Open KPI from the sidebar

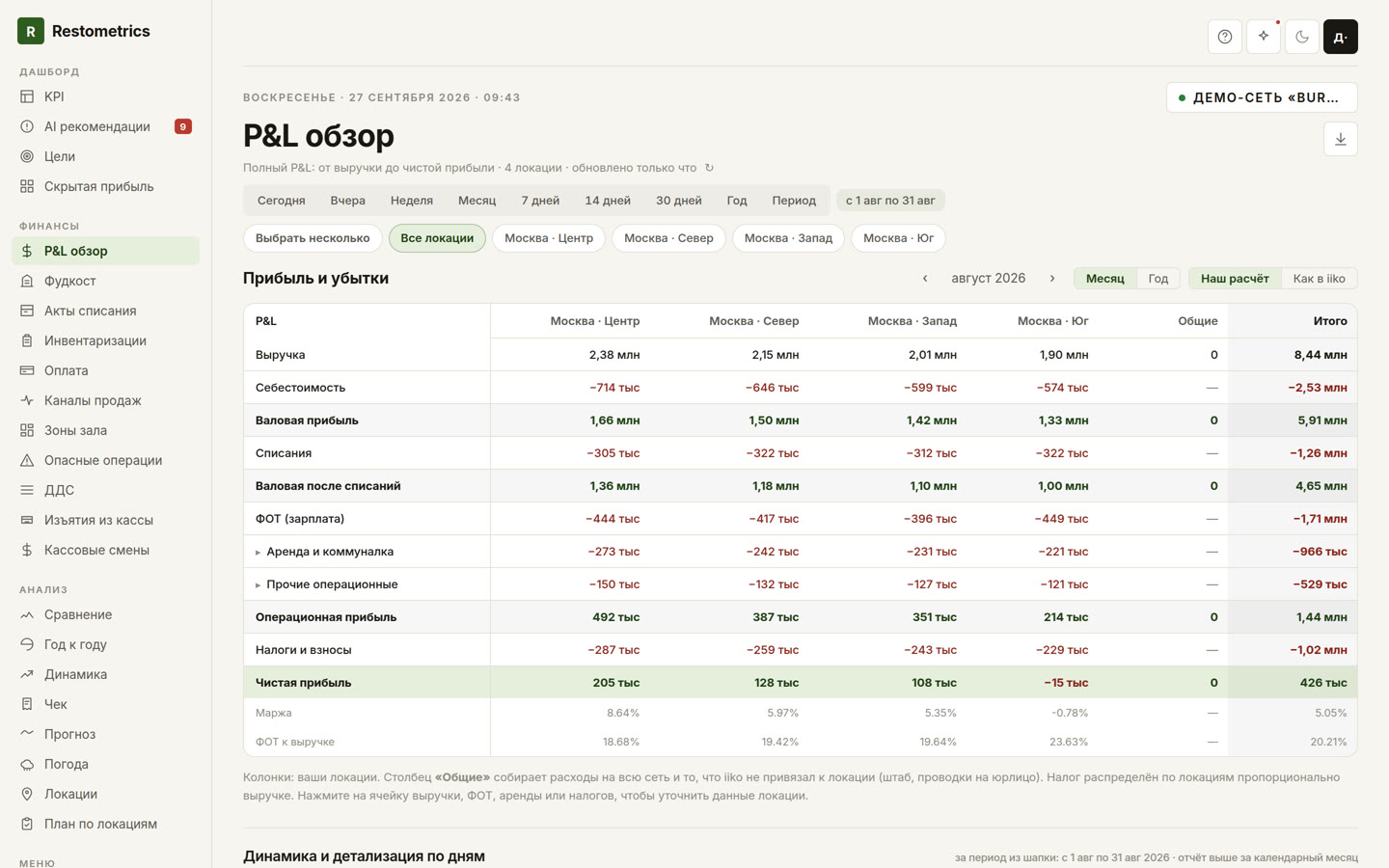tap(106, 96)
